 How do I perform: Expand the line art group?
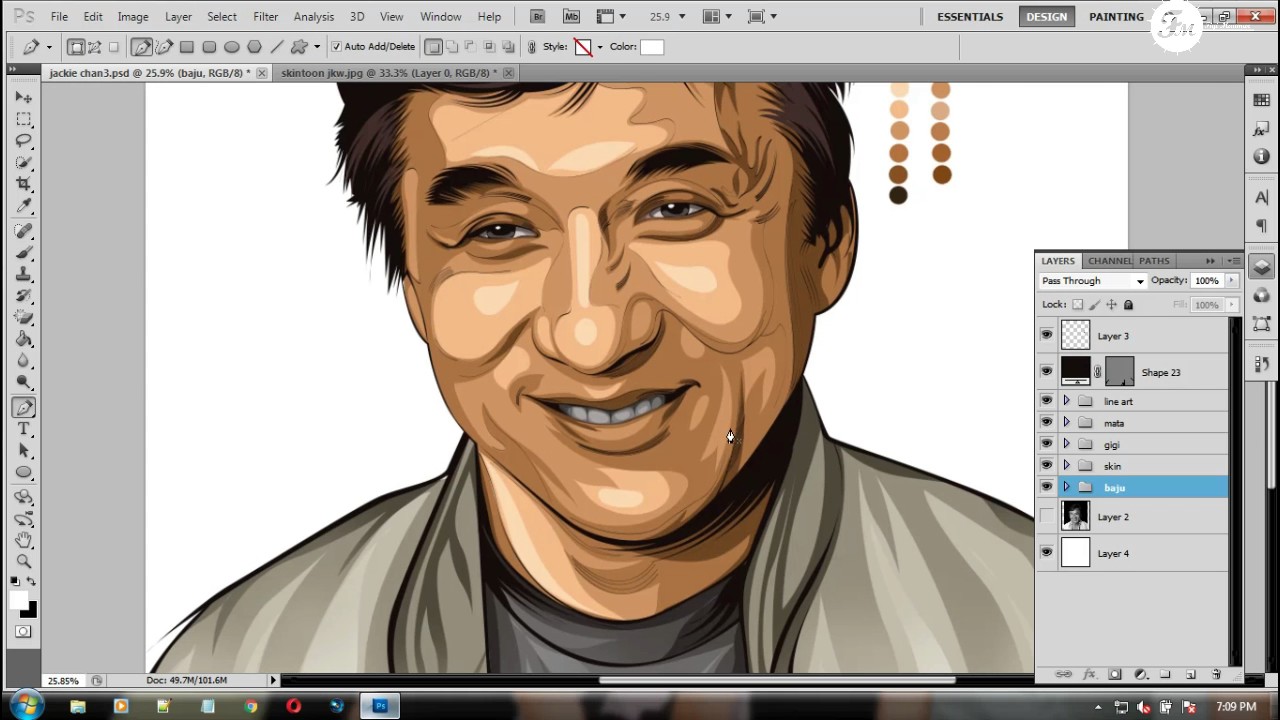point(1066,401)
